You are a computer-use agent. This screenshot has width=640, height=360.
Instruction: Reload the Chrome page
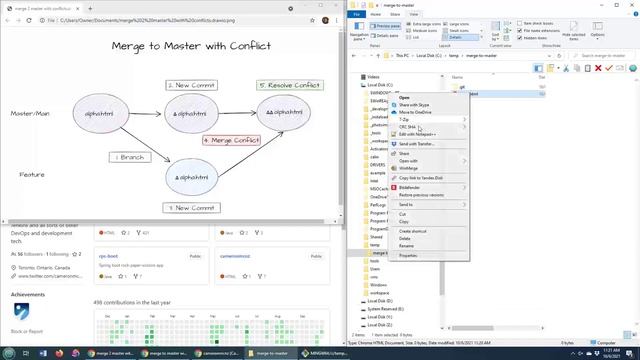tap(29, 20)
